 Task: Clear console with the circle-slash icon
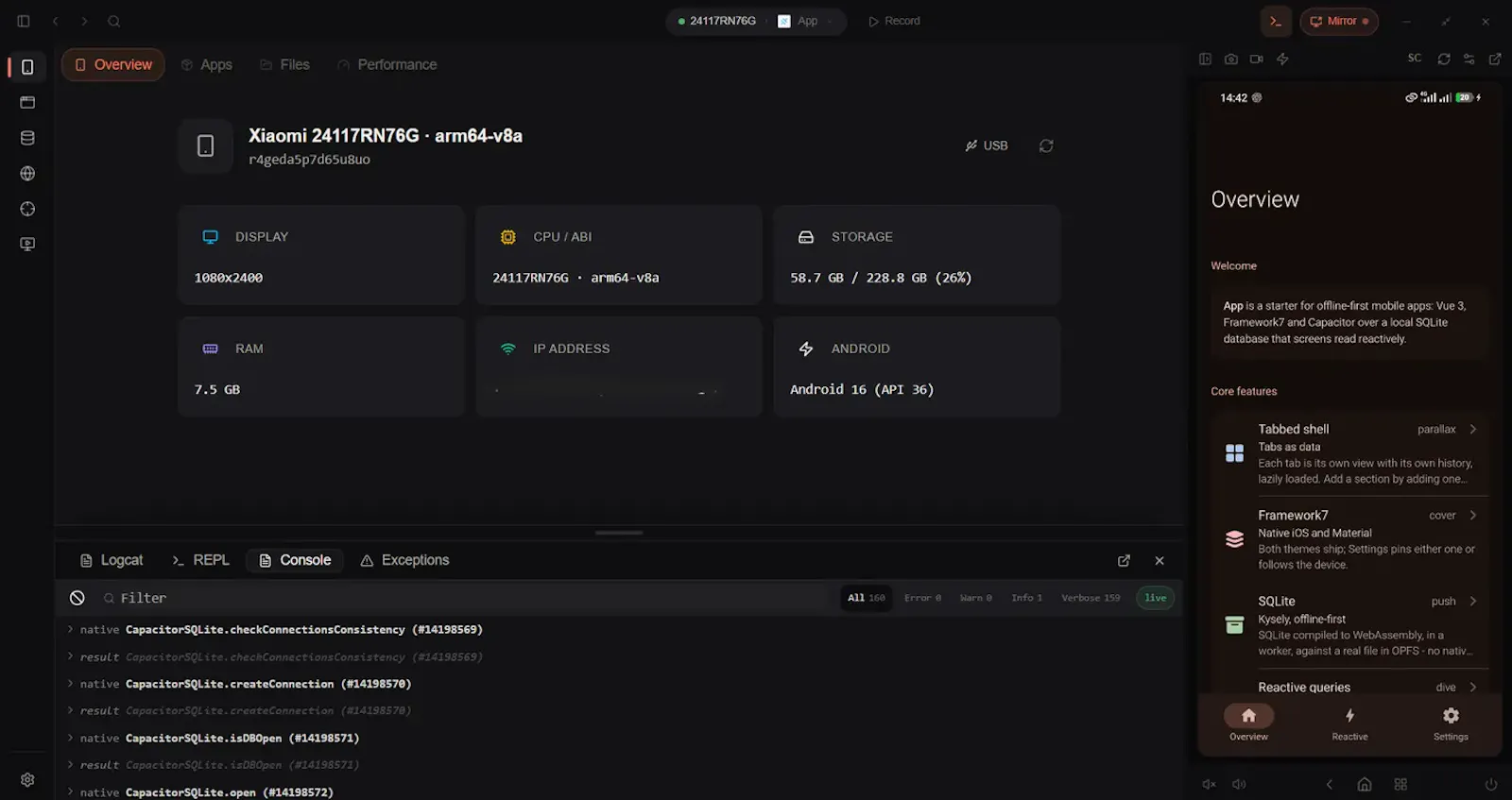(x=77, y=598)
